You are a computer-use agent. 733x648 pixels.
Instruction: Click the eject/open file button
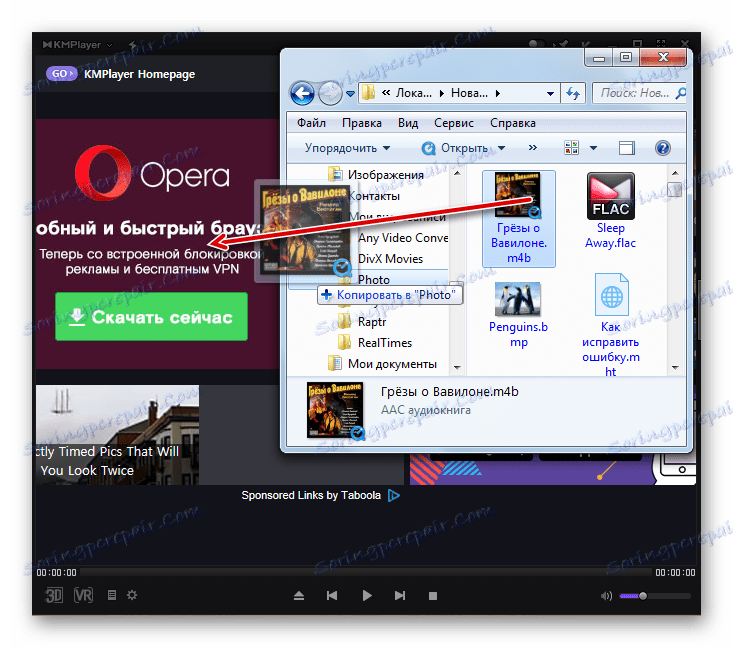[299, 595]
